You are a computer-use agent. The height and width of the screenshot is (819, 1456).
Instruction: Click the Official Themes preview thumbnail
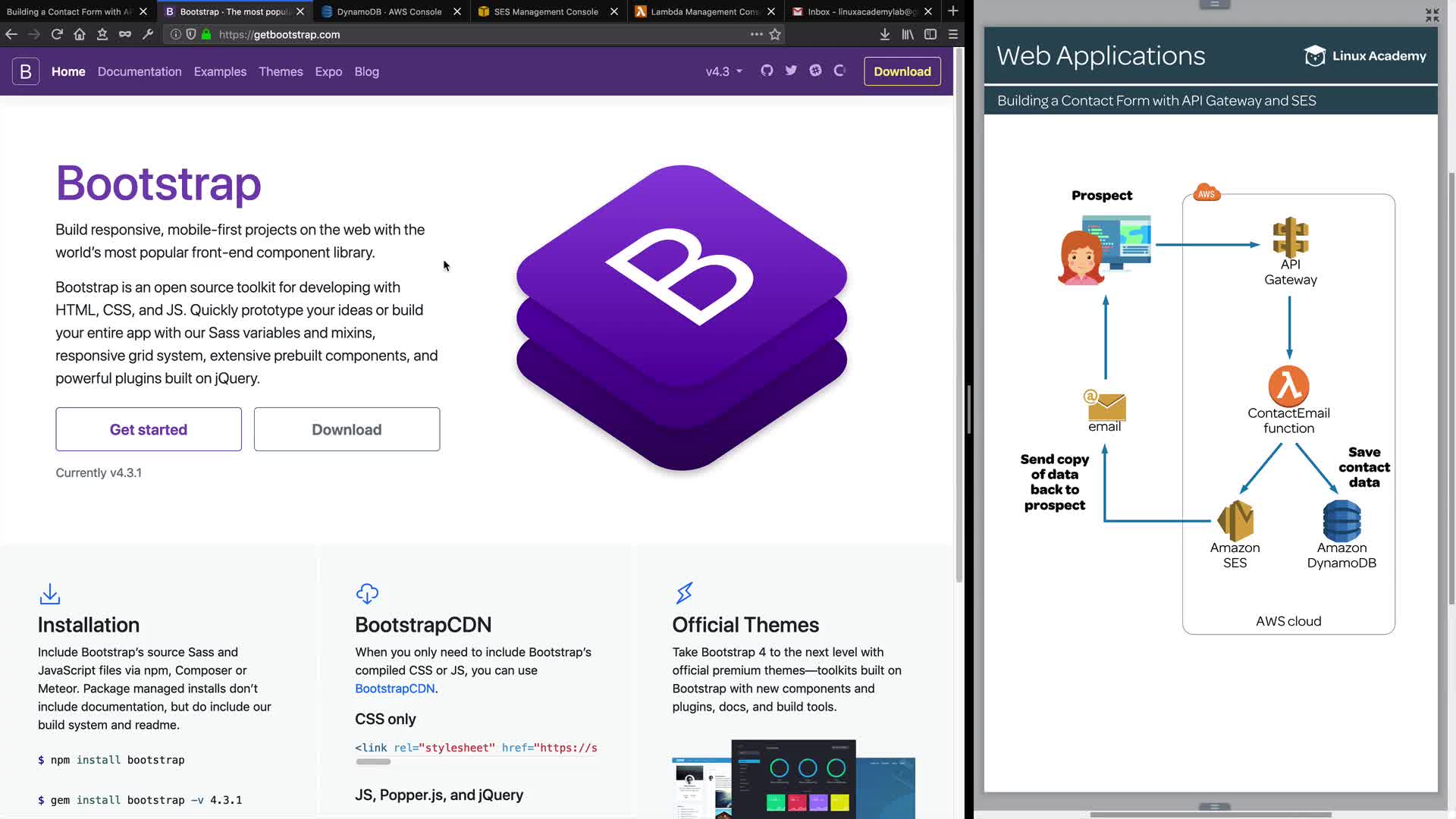click(x=793, y=779)
